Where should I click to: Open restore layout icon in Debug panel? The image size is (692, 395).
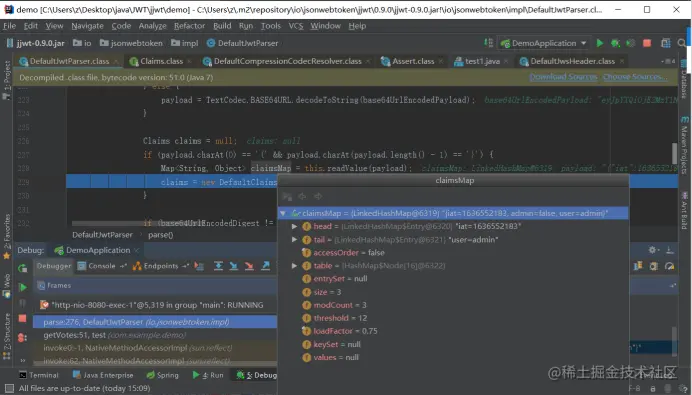coord(638,266)
